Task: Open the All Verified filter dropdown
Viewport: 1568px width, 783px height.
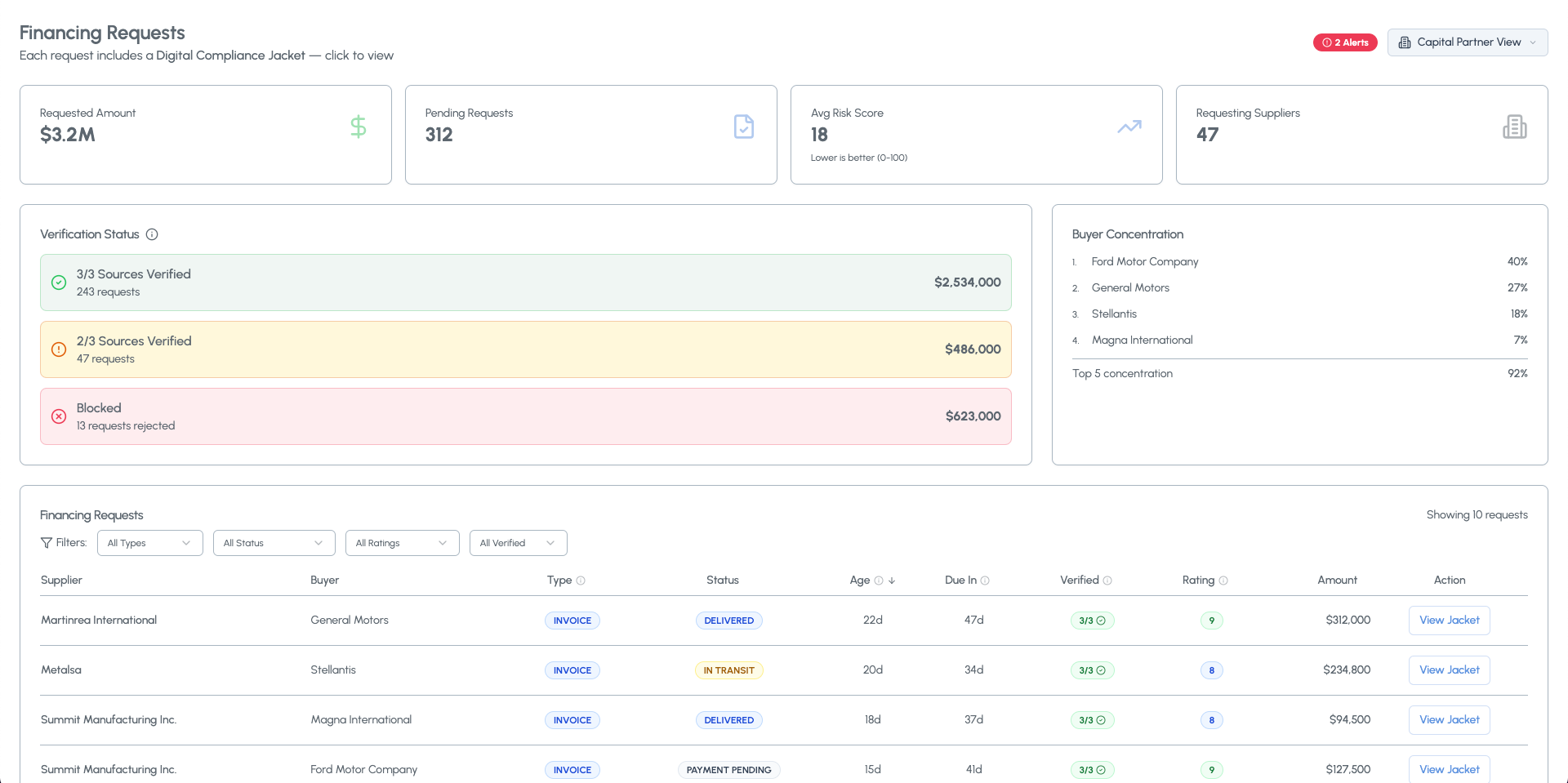Action: point(518,543)
